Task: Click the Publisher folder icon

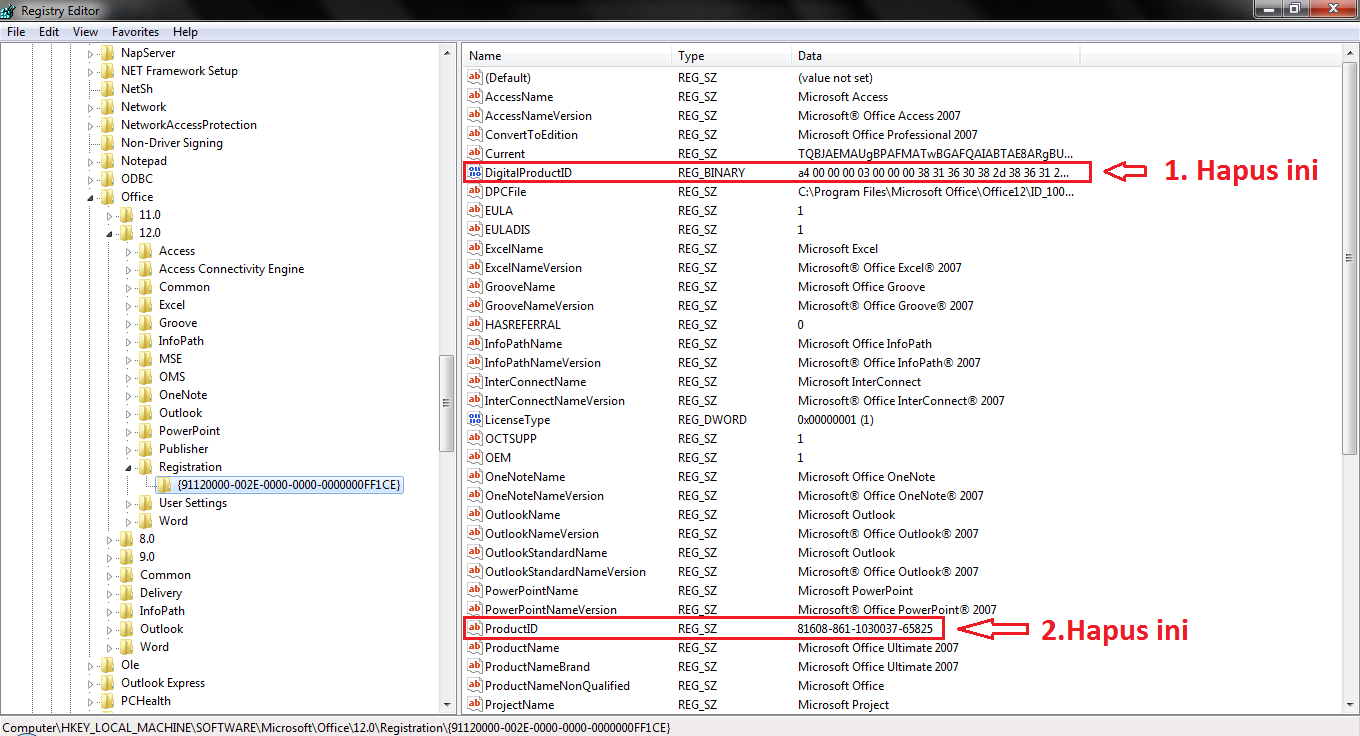Action: click(x=146, y=449)
